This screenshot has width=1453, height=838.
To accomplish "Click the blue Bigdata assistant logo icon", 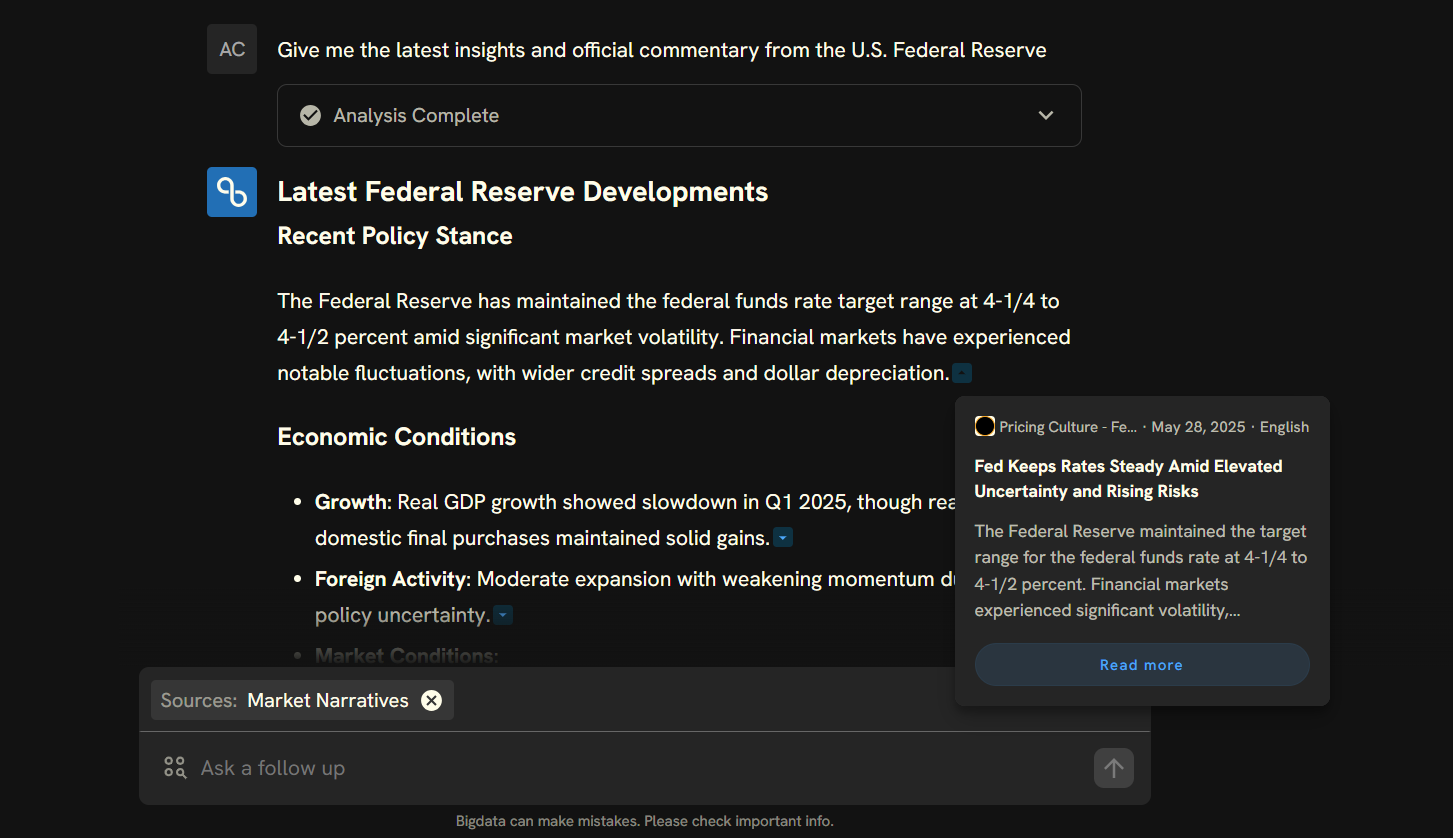I will 232,192.
